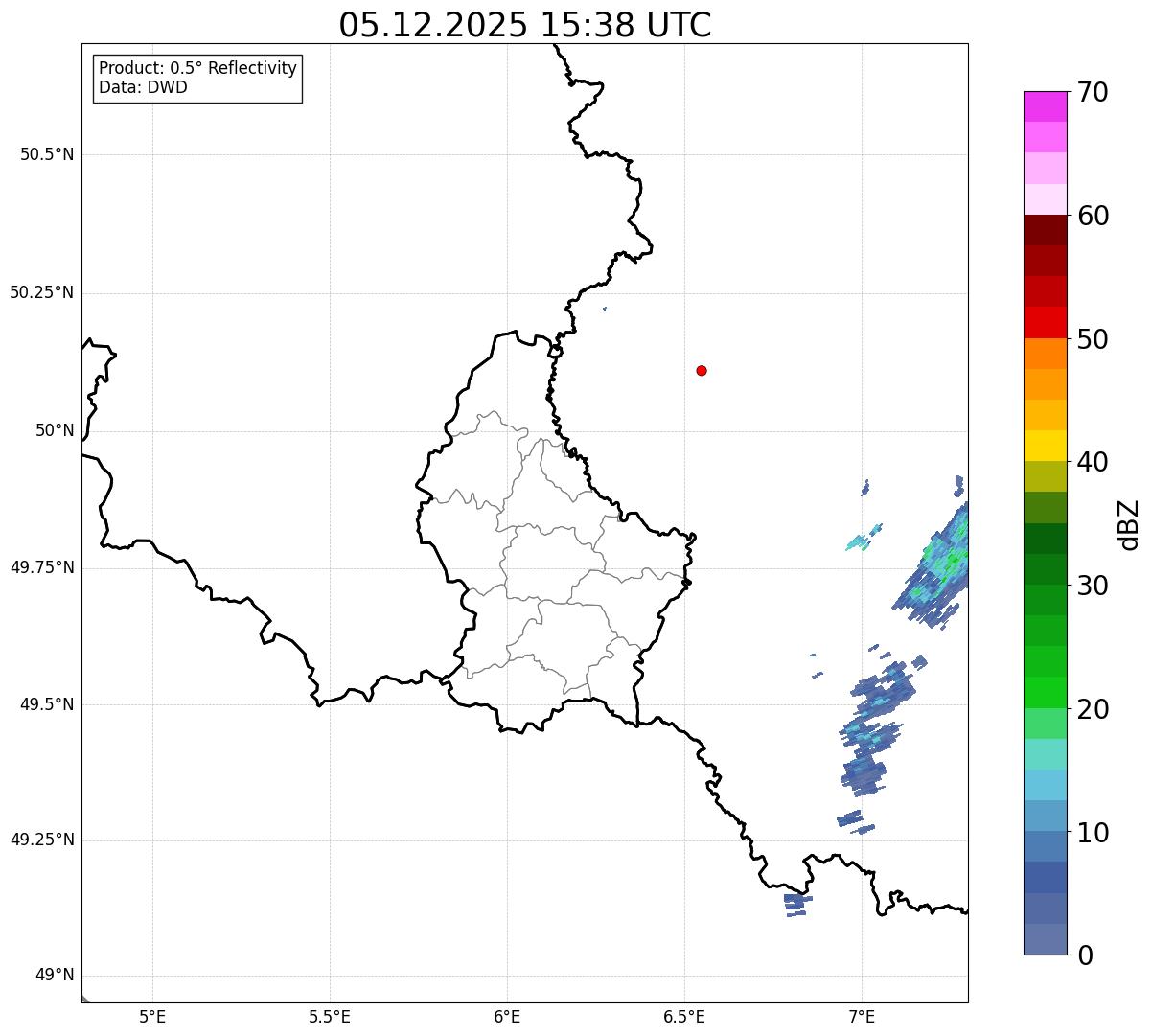The width and height of the screenshot is (1152, 1036).
Task: Click the 49.25°N latitude label
Action: 42,840
